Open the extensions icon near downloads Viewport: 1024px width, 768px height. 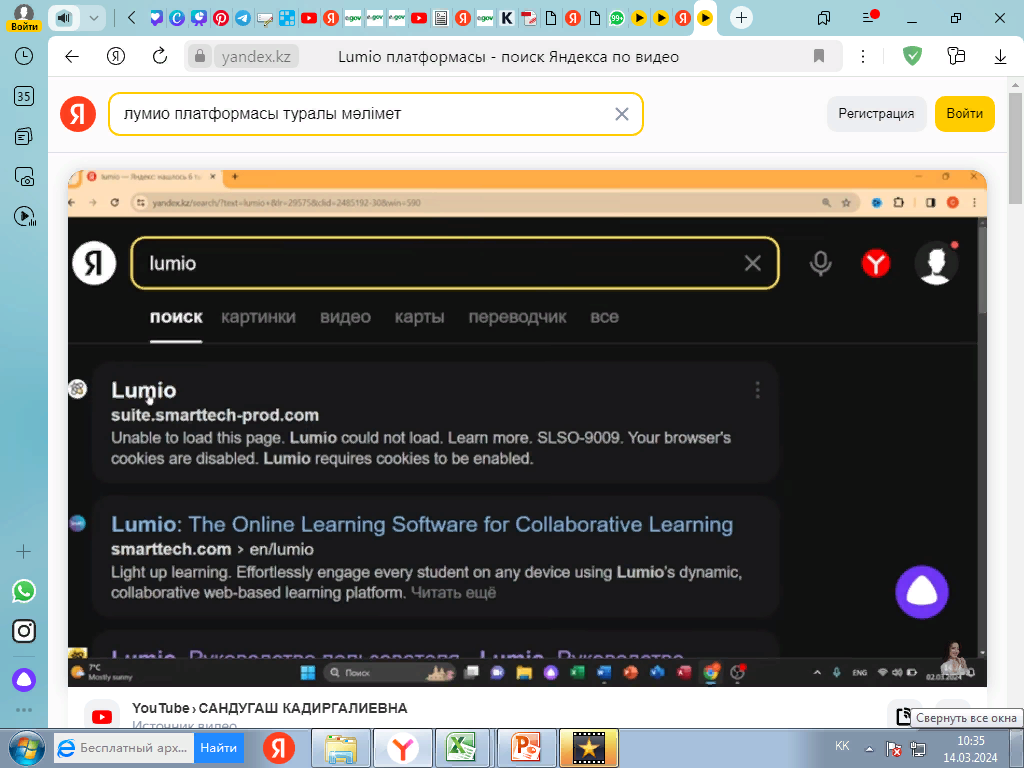pos(956,57)
